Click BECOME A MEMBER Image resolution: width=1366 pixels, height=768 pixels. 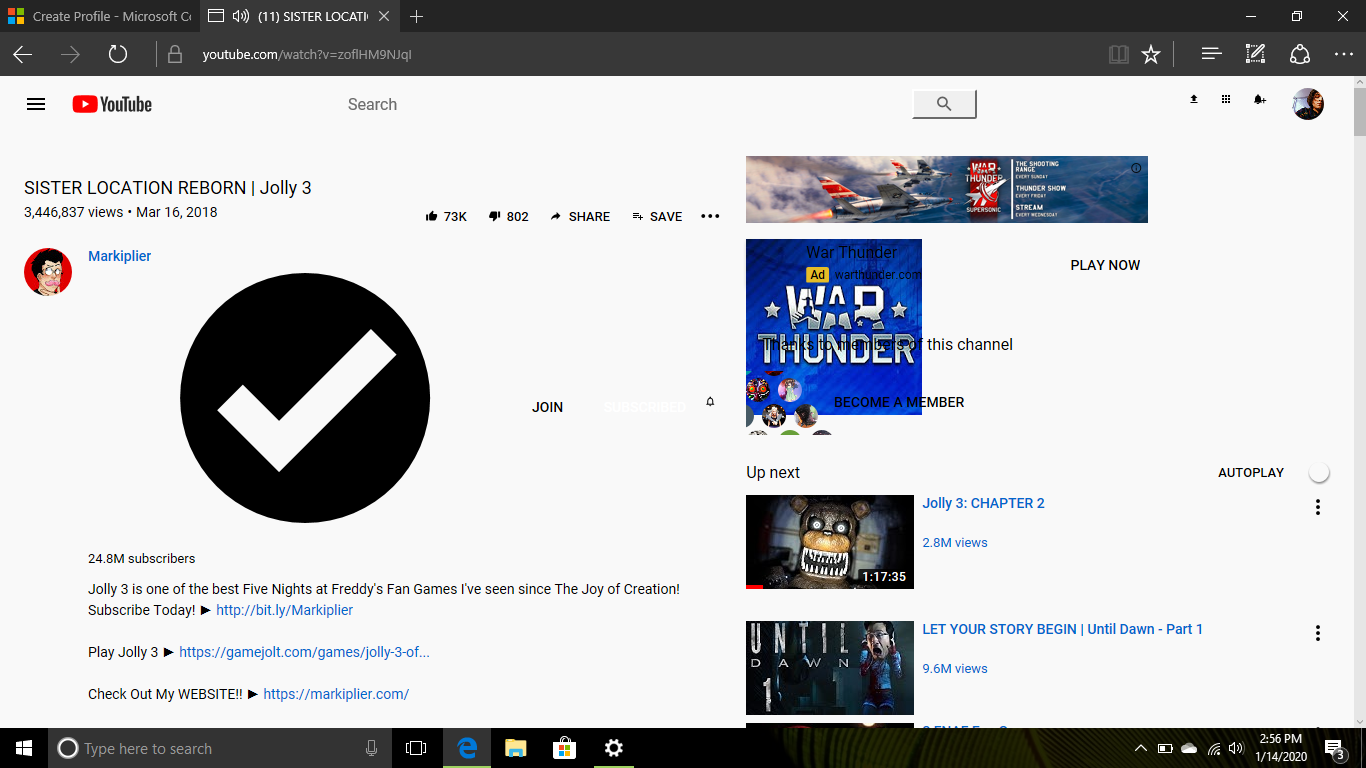click(899, 402)
